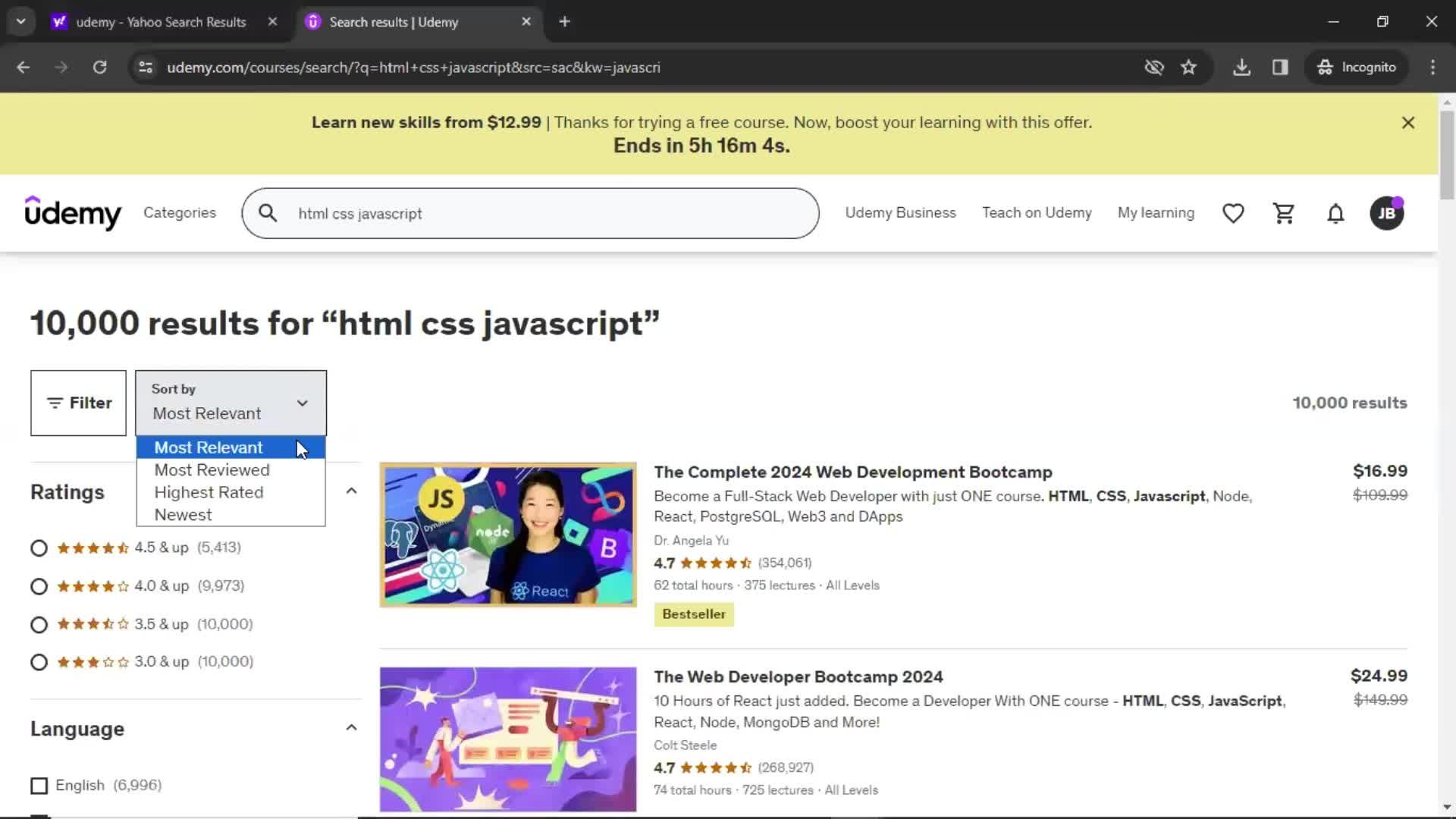Click the Dr. Angela Yu instructor name
The width and height of the screenshot is (1456, 819).
pyautogui.click(x=691, y=541)
